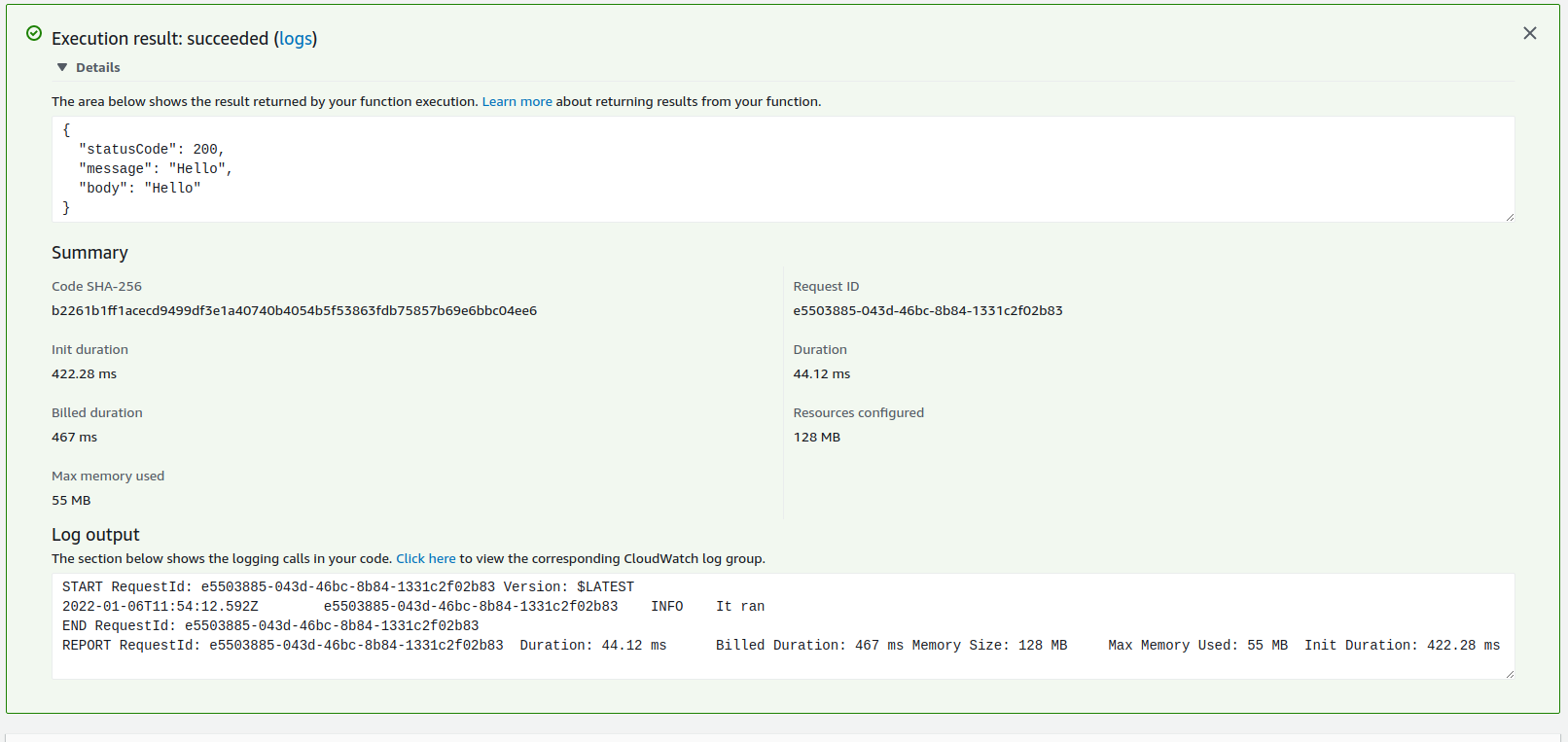
Task: Click the Max memory used value 55 MB
Action: pyautogui.click(x=71, y=501)
